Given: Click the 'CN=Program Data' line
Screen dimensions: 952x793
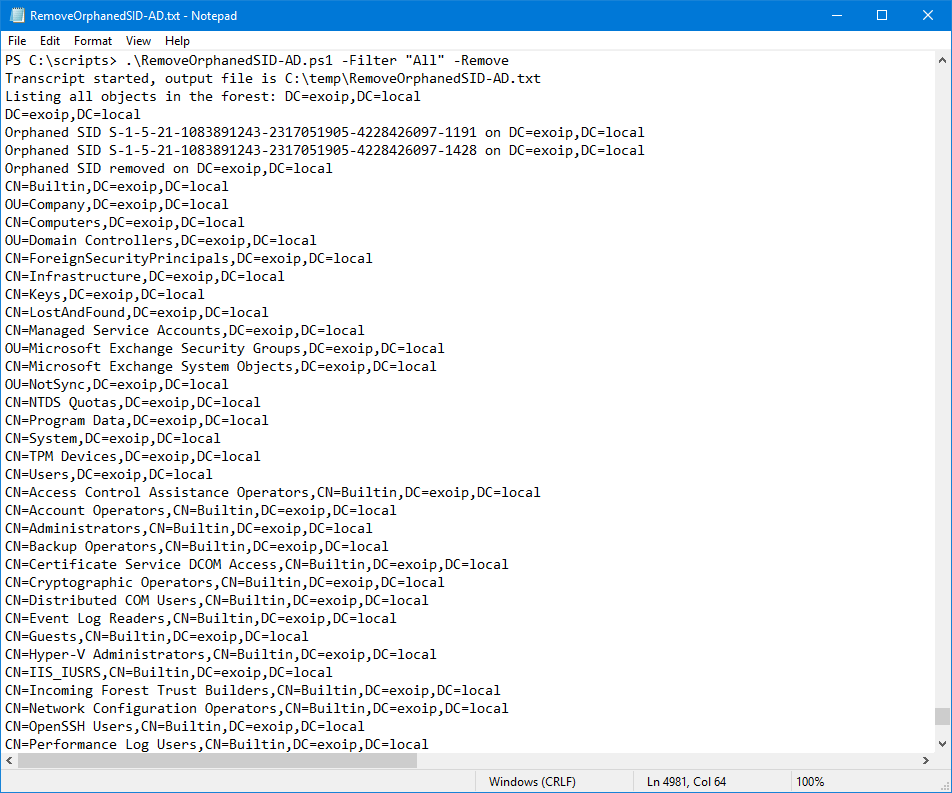Looking at the screenshot, I should click(x=137, y=421).
